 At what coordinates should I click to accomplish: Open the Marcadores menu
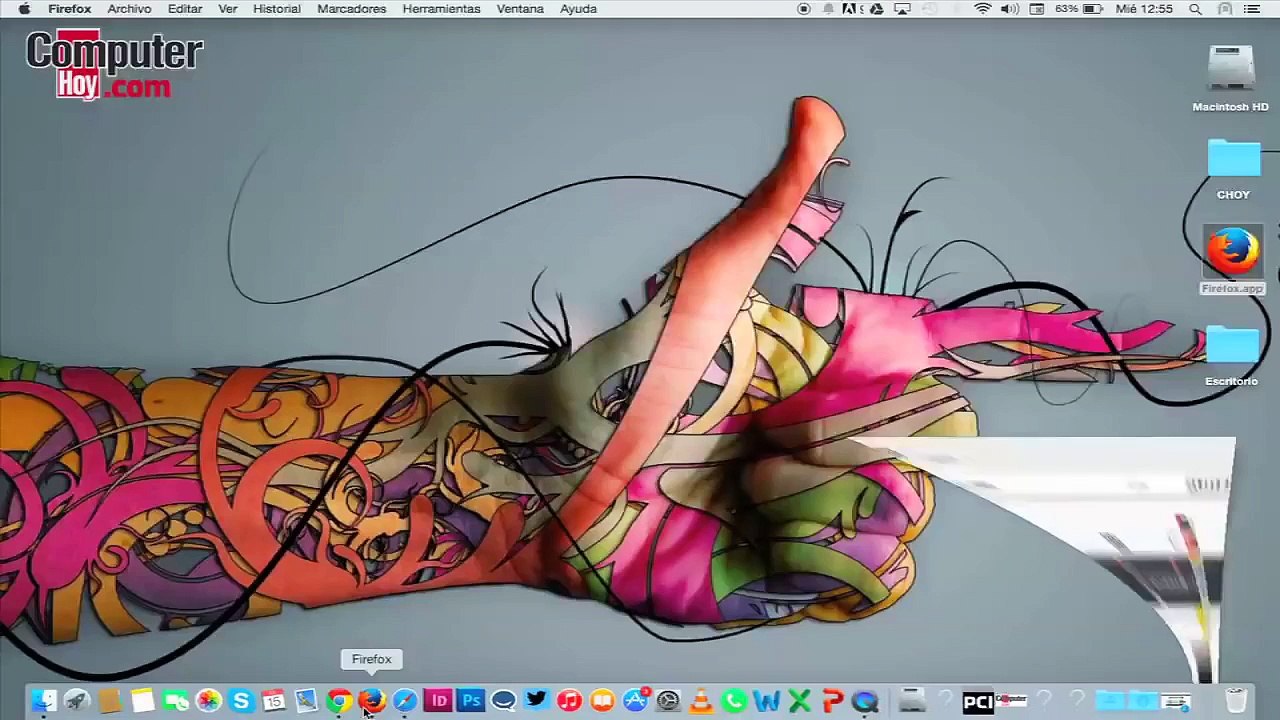click(352, 9)
